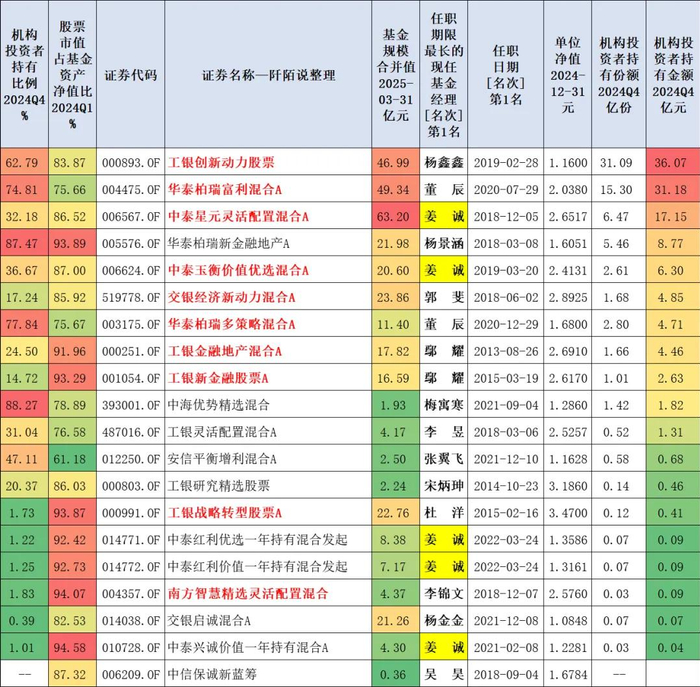Click 股票市值占基金资产净值比 header
The image size is (700, 687).
click(72, 75)
